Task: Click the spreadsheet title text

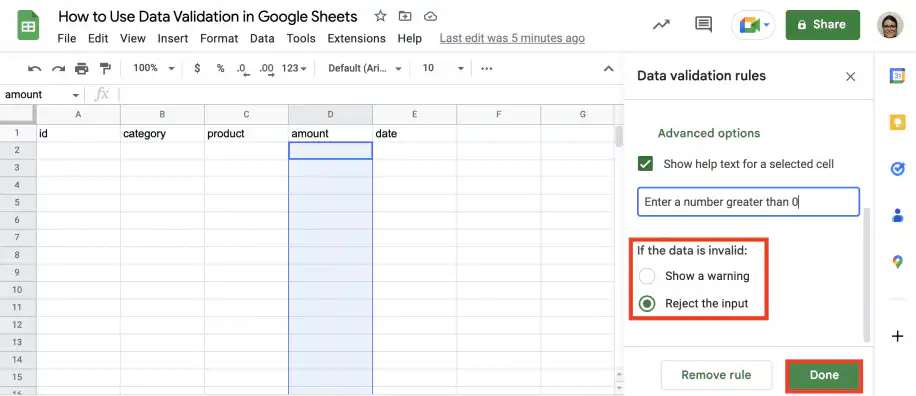Action: 207,16
